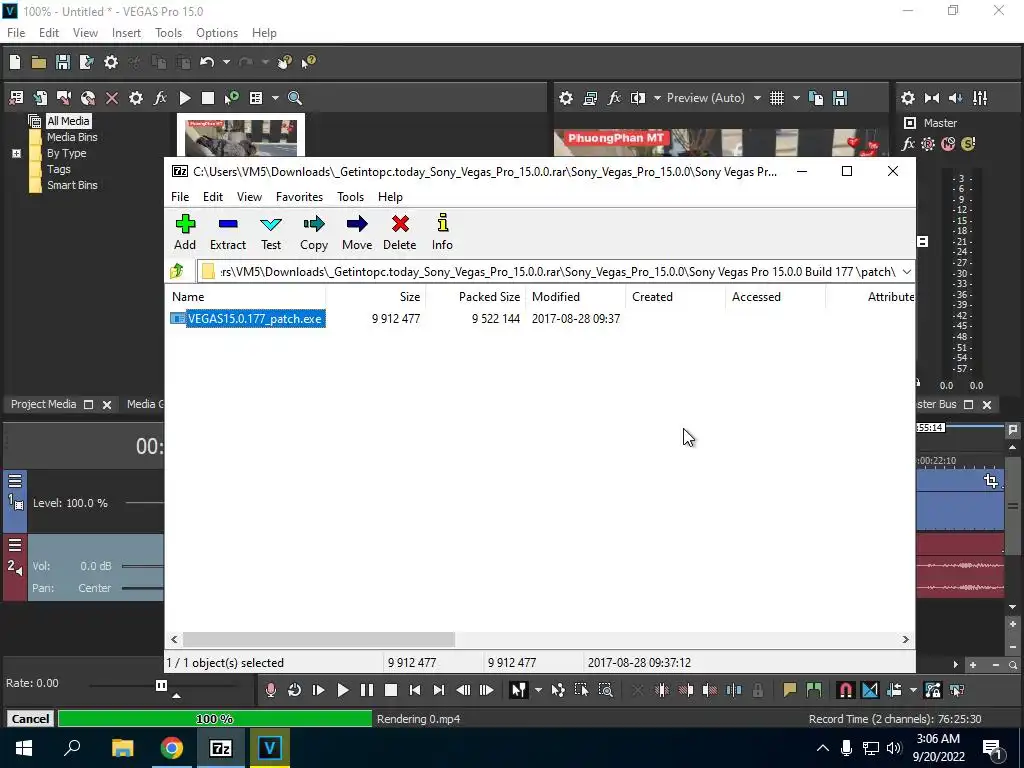Open the 7-Zip View menu
Screen dimensions: 1024x768
pyautogui.click(x=249, y=197)
